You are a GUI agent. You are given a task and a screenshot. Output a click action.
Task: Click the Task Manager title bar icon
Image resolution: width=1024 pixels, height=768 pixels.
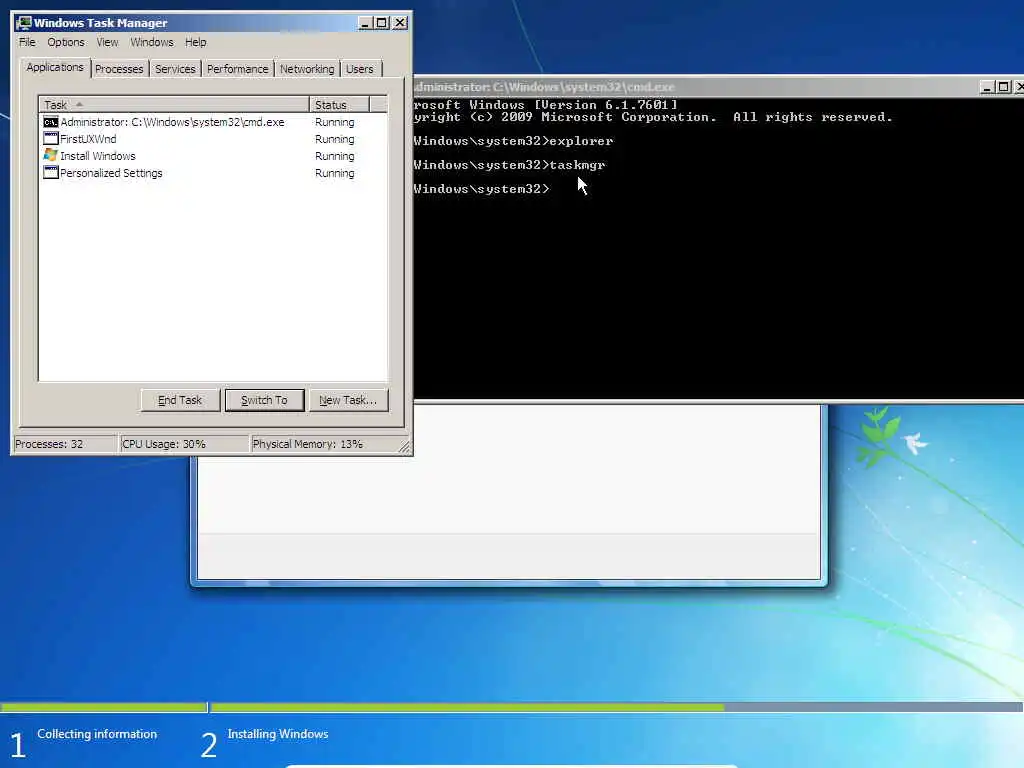[24, 23]
